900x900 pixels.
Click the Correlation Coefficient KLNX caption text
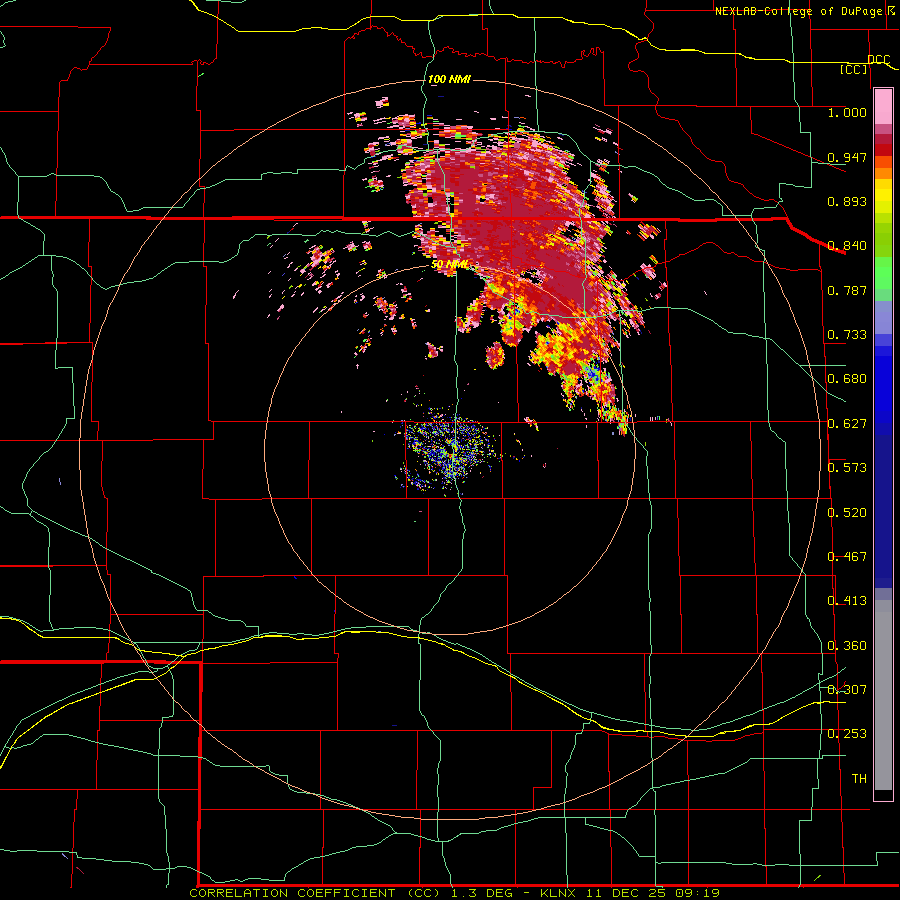(454, 893)
